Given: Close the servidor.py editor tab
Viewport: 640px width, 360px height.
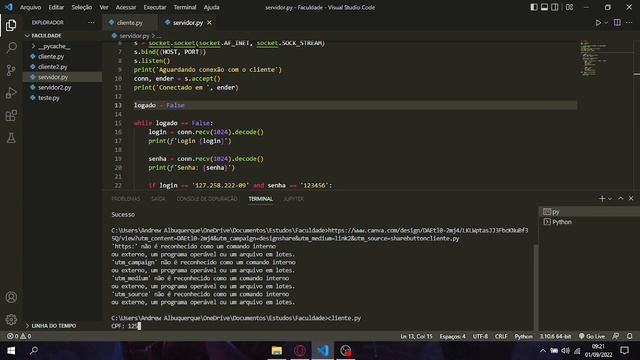Looking at the screenshot, I should (x=209, y=23).
